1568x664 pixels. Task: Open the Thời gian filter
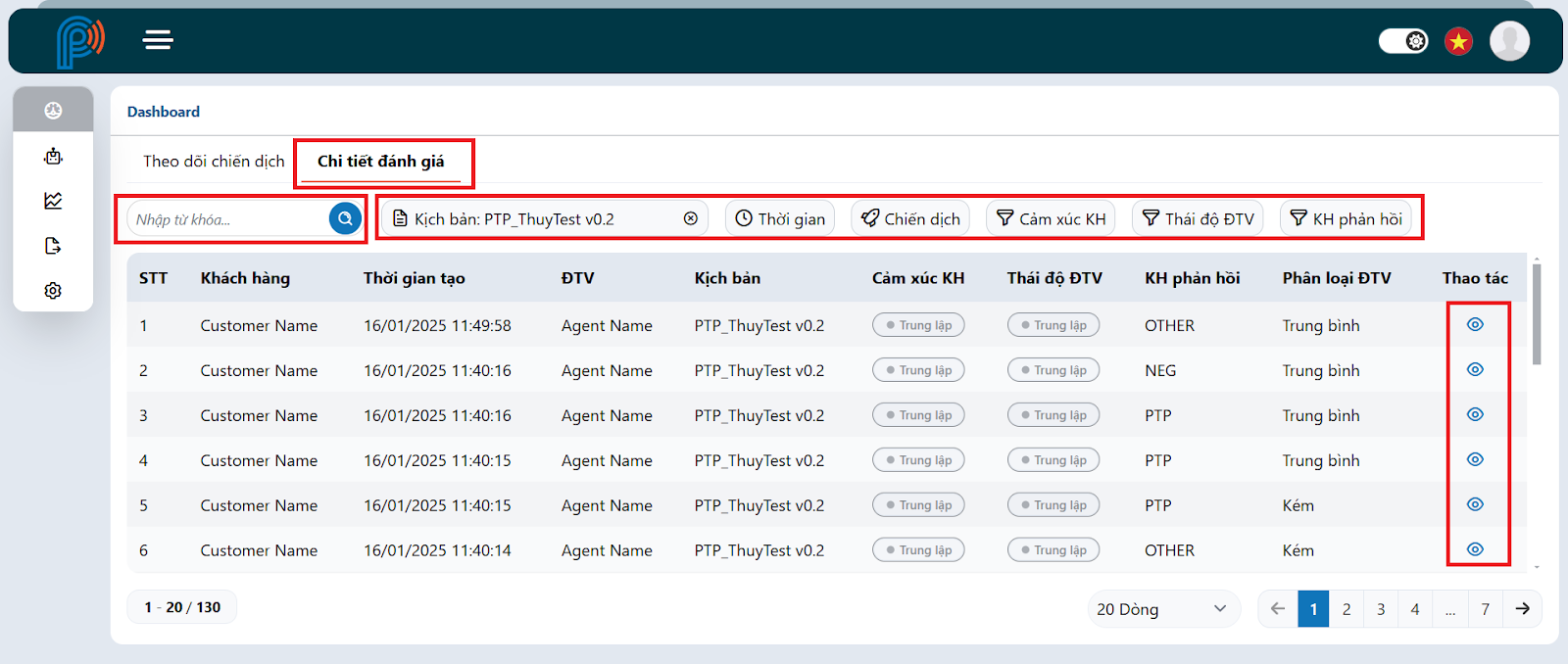click(780, 218)
